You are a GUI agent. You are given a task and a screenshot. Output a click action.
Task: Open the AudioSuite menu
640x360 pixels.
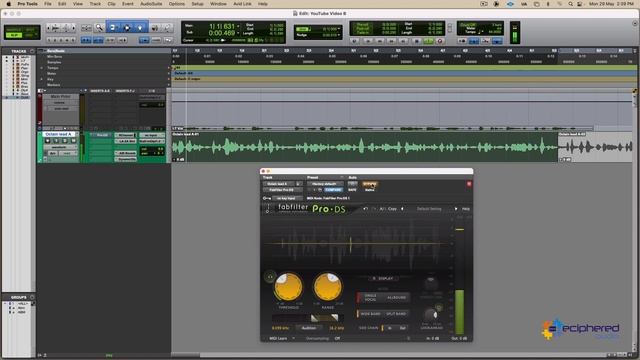151,4
